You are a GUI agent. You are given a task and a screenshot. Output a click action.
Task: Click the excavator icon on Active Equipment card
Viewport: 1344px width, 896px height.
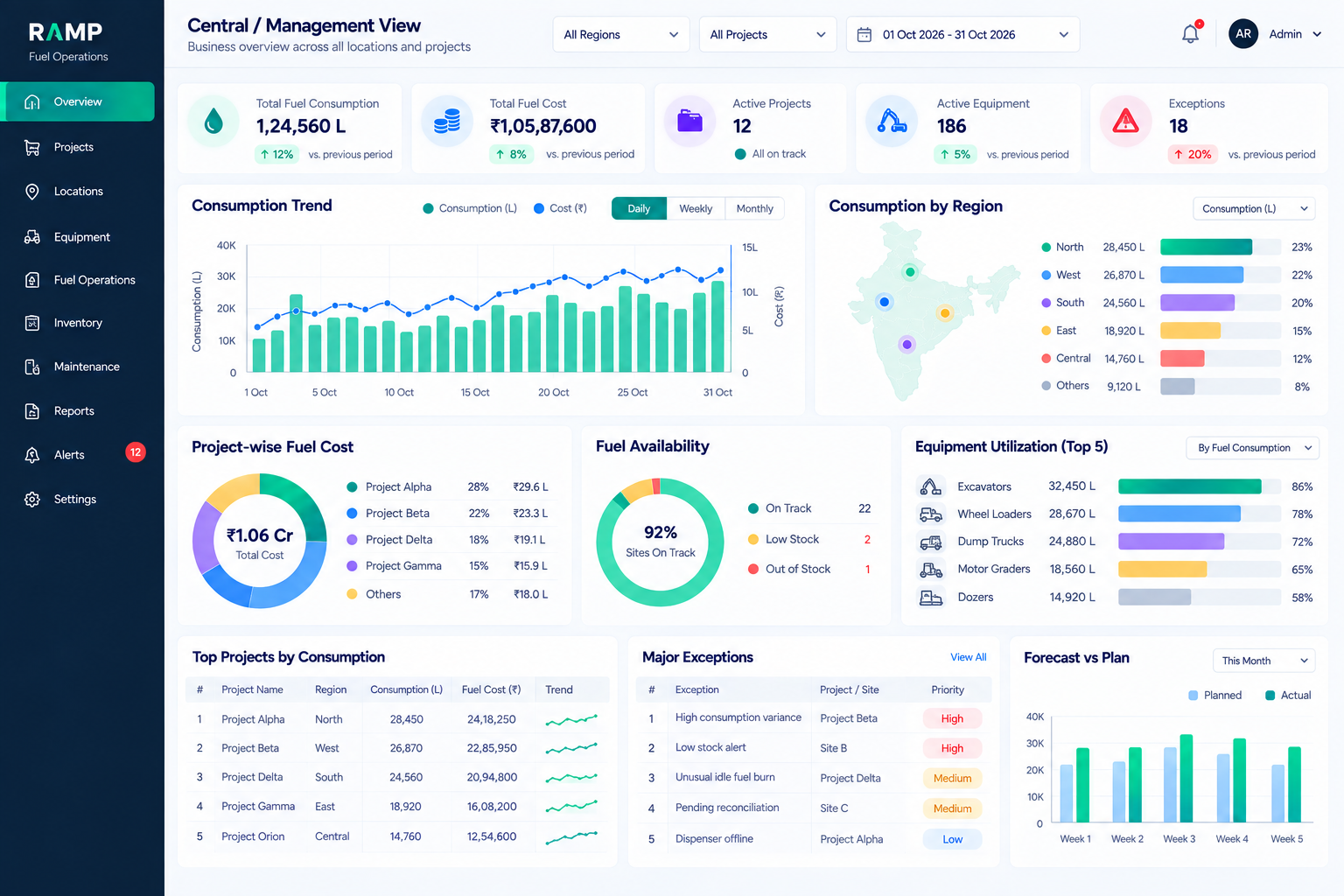[892, 121]
